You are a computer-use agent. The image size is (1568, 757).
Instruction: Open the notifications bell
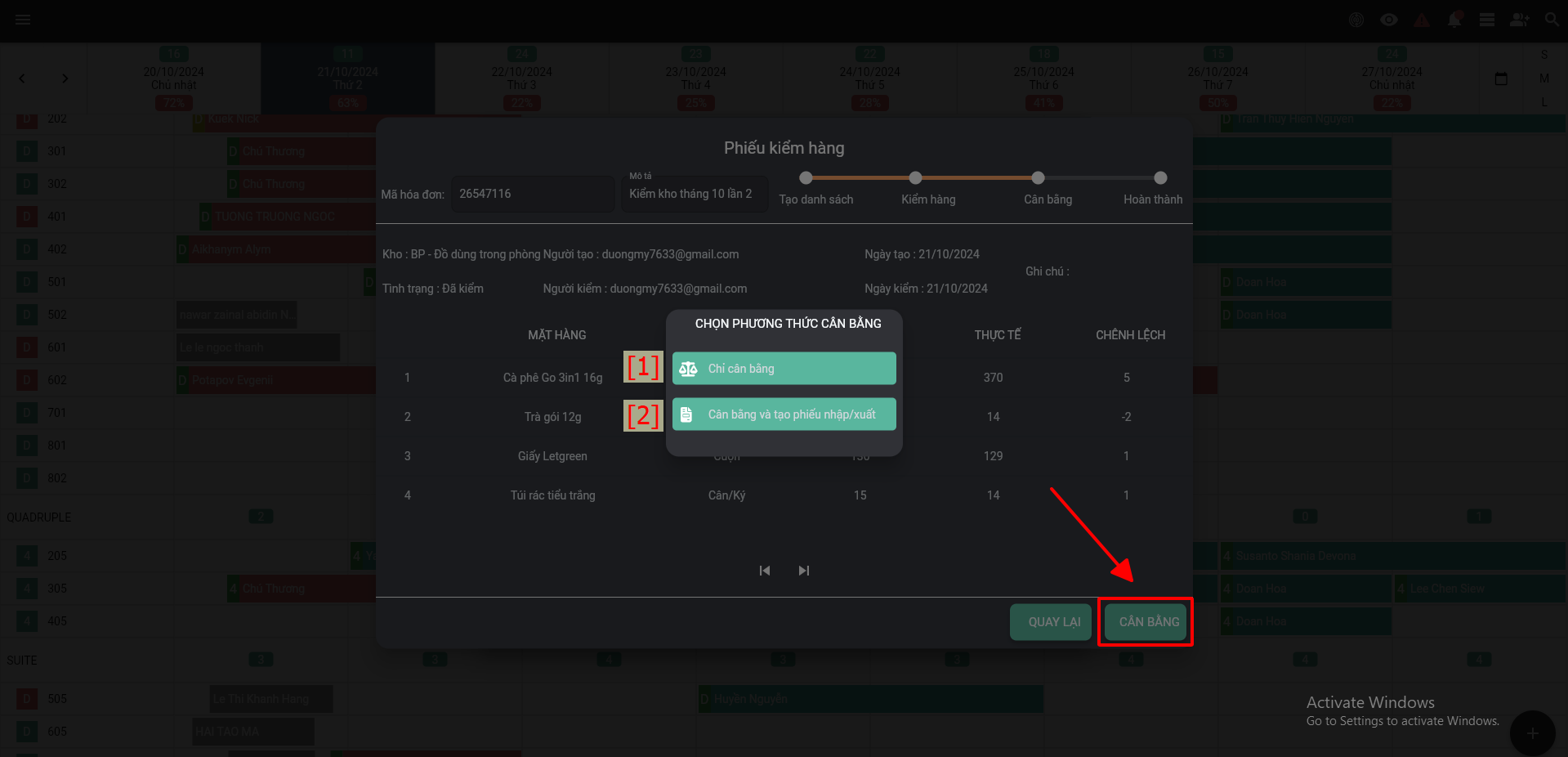[x=1454, y=20]
